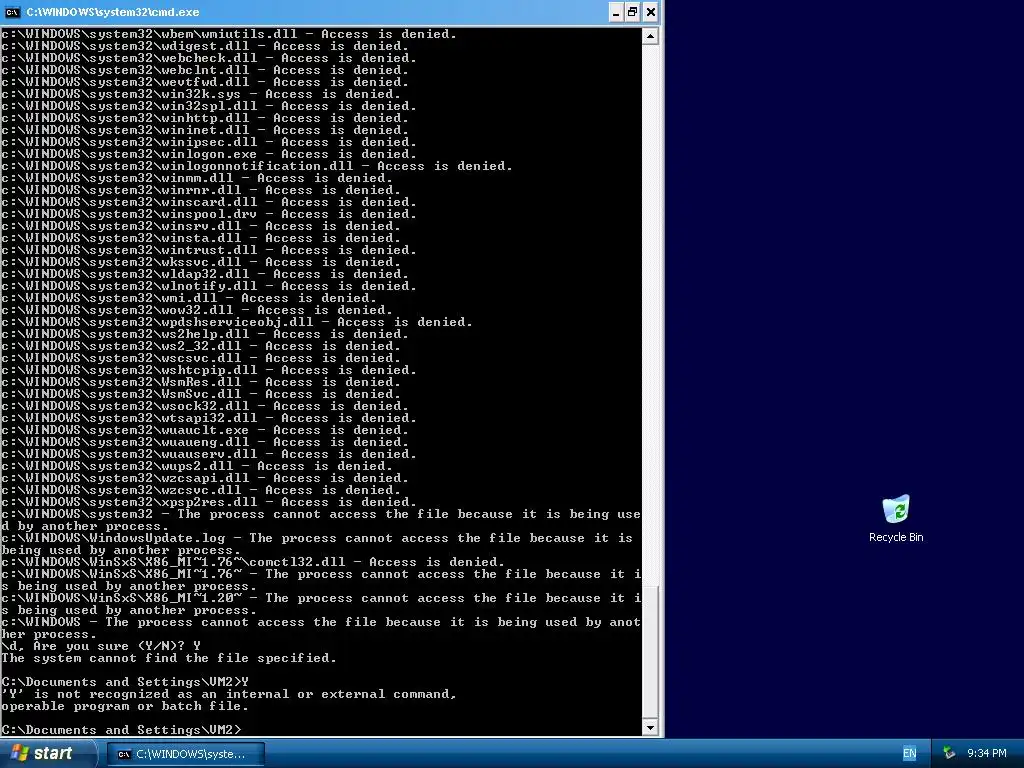Select the cmd.exe taskbar button
Image resolution: width=1024 pixels, height=768 pixels.
[185, 754]
